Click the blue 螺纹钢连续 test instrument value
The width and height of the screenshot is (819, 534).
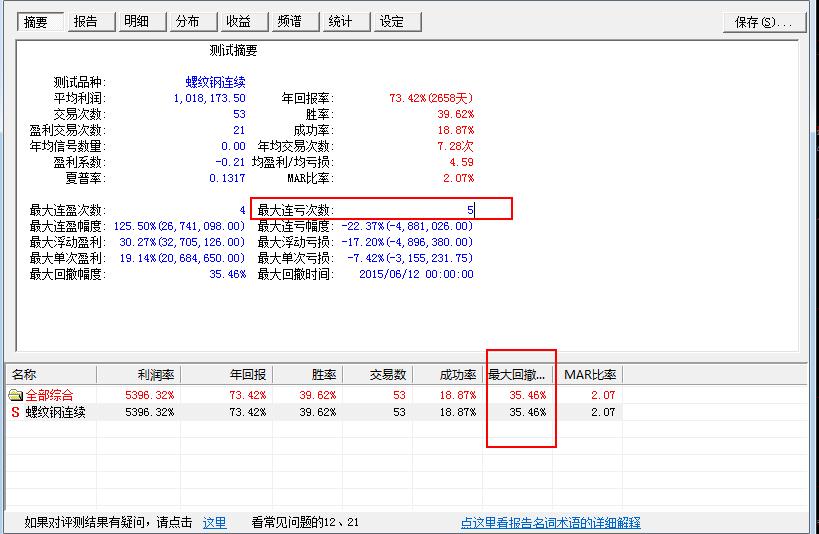pyautogui.click(x=215, y=82)
